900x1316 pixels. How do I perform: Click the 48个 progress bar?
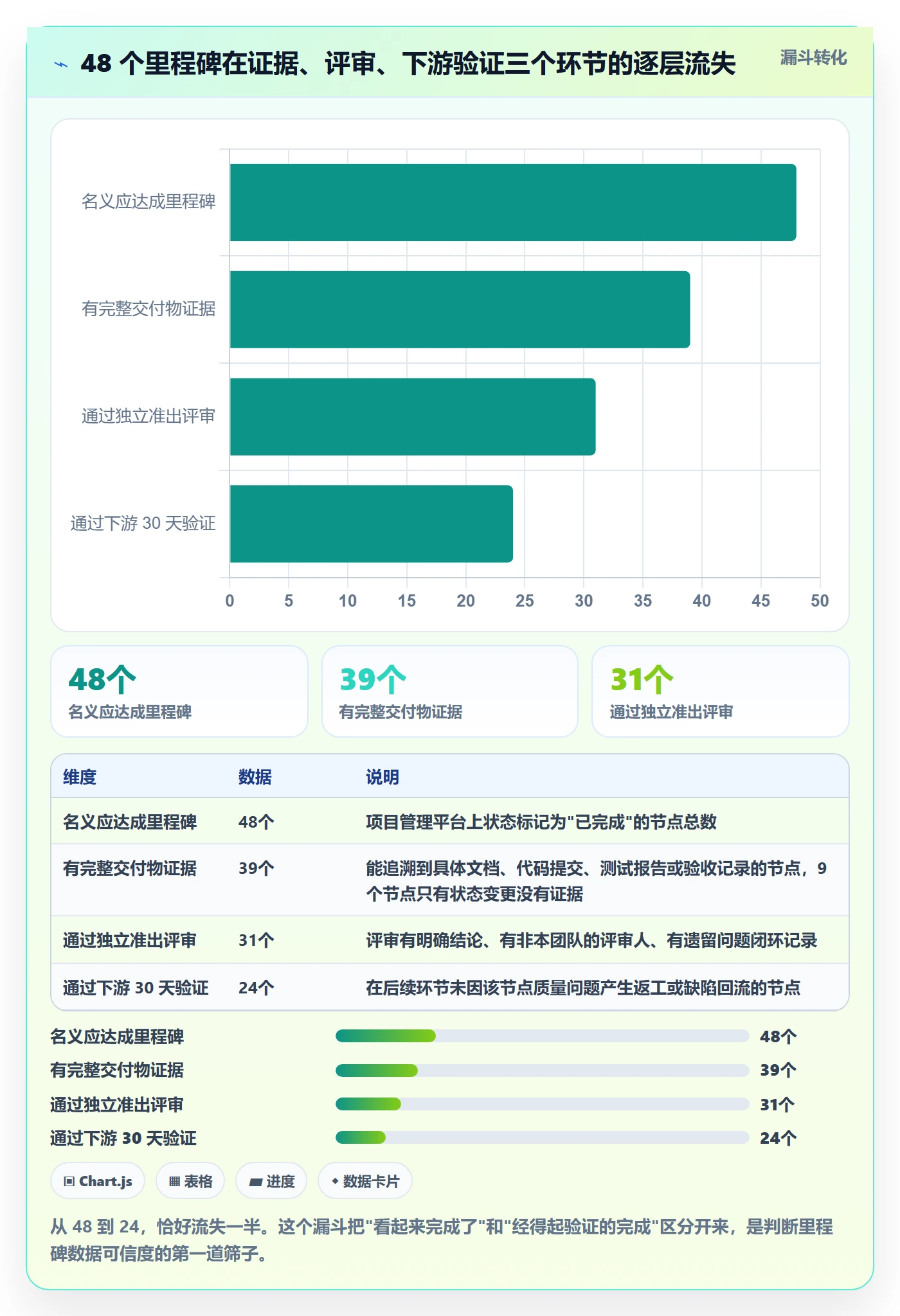(543, 1036)
